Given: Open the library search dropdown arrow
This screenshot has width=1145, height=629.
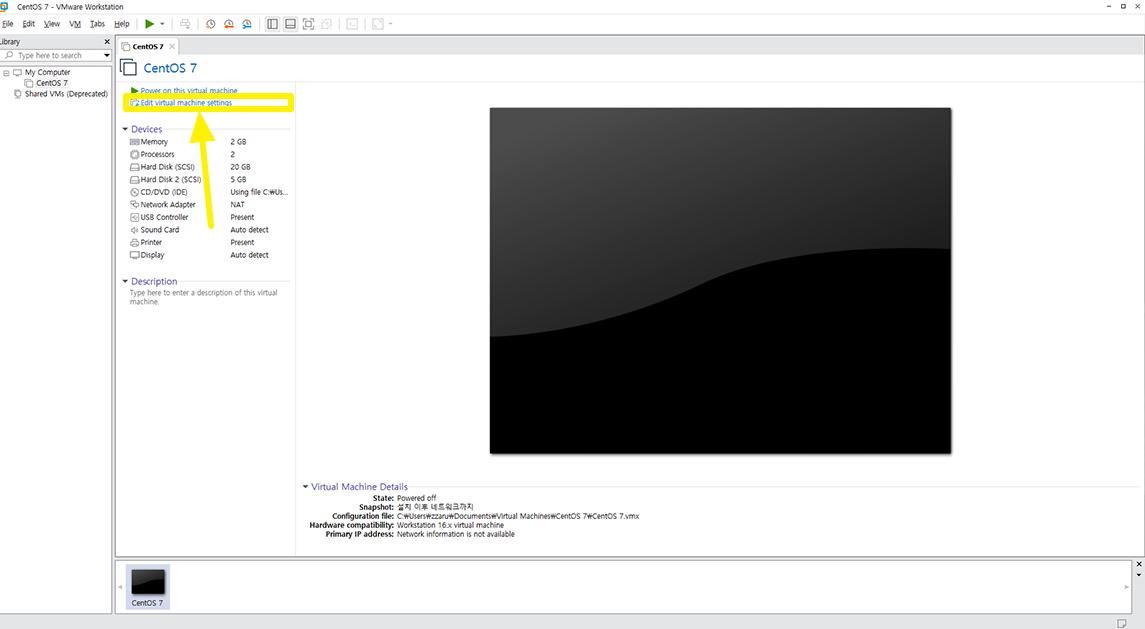Looking at the screenshot, I should click(107, 56).
